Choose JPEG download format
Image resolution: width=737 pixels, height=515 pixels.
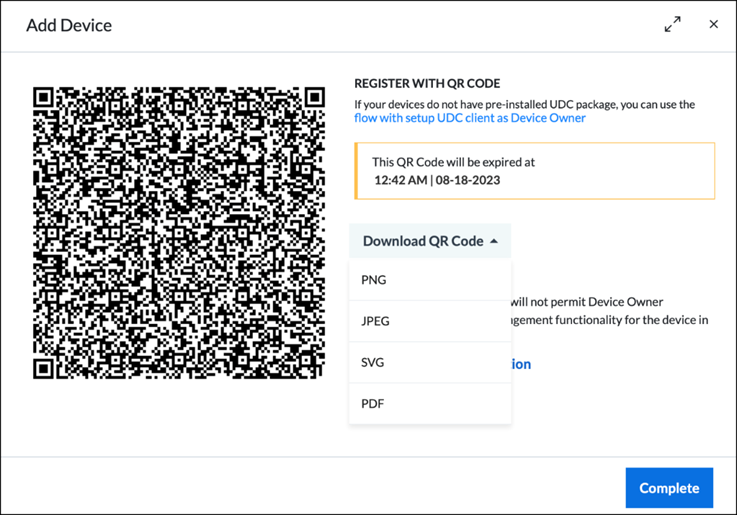pos(430,321)
